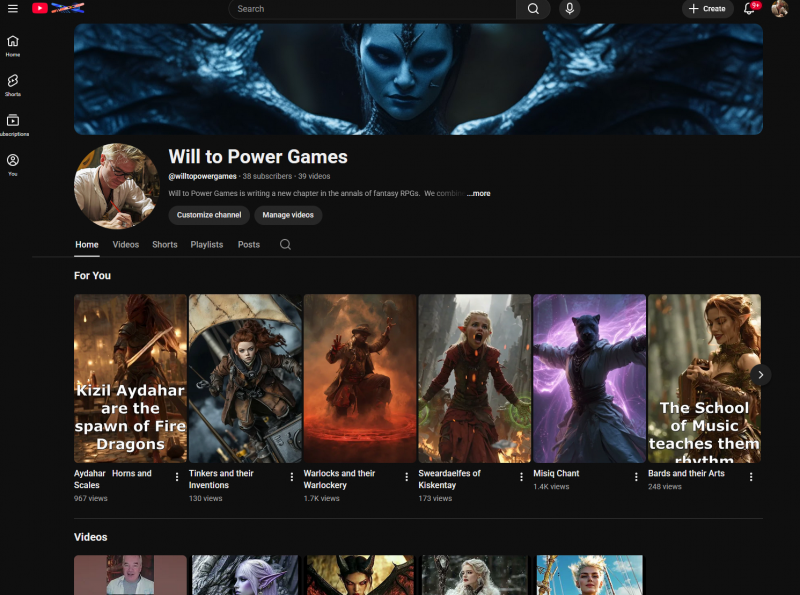Open Shorts from the sidebar
The image size is (800, 595).
pos(13,85)
